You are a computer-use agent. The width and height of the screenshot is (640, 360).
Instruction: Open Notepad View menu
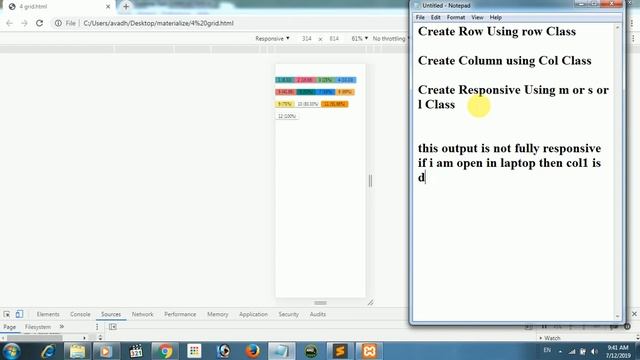click(x=477, y=18)
